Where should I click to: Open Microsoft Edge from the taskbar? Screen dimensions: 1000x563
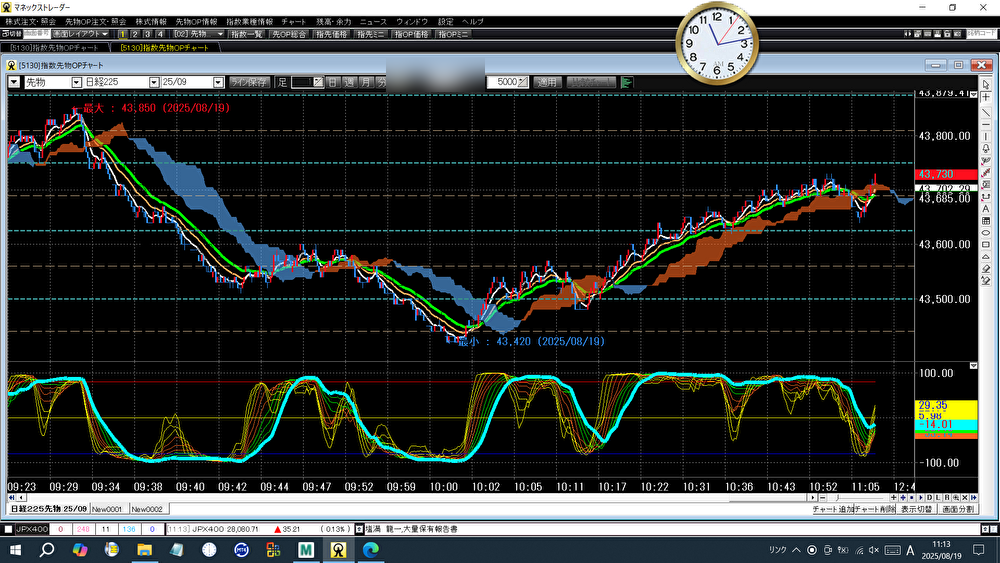tap(371, 550)
